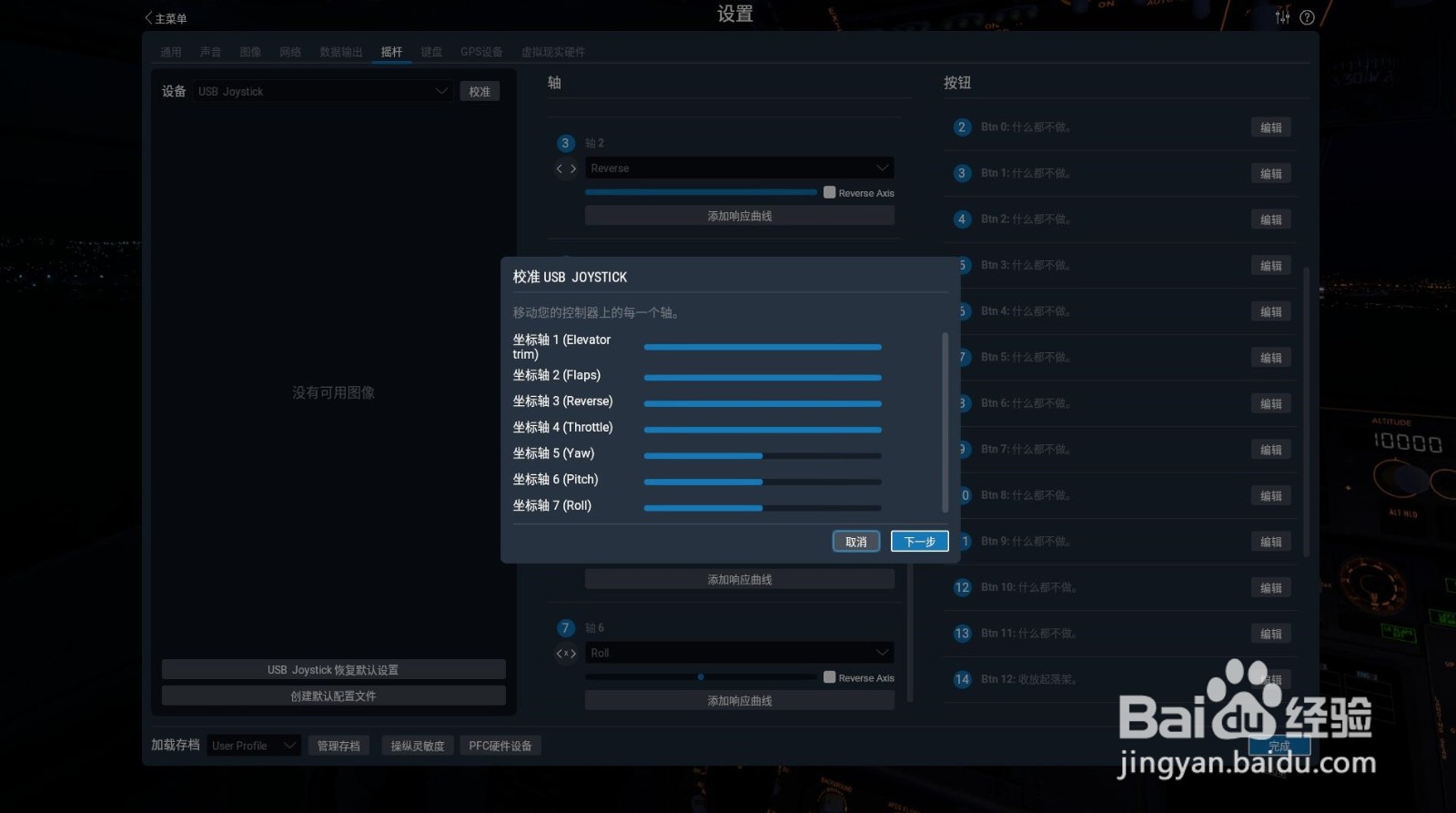Click number 12 badge beside Btn 10
Screen dimensions: 1456x813
click(962, 587)
